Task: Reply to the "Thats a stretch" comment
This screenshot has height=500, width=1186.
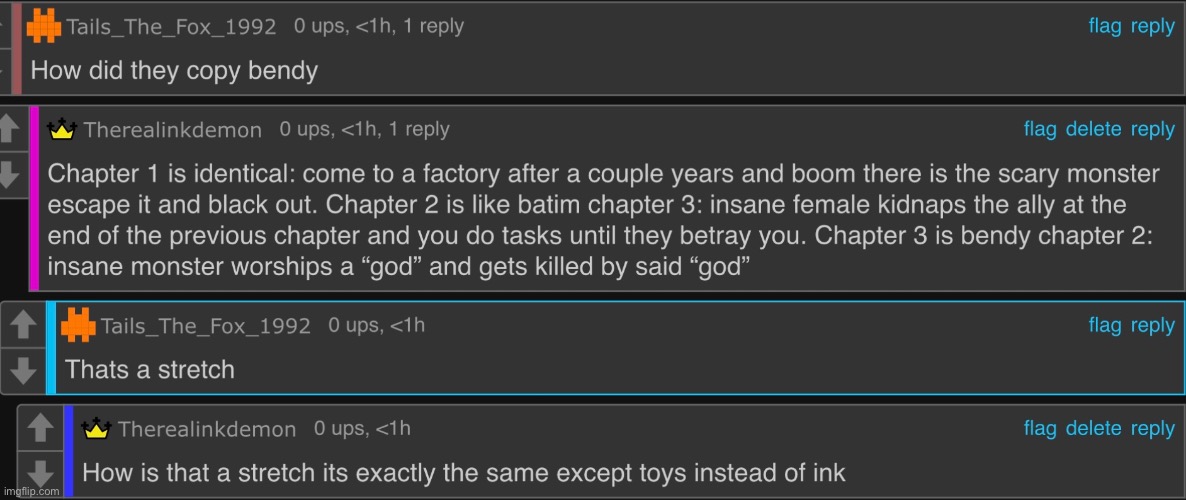Action: 1152,325
